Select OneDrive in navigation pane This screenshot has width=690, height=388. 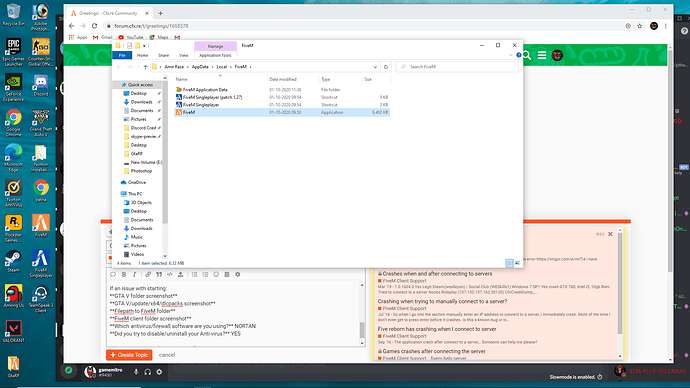[137, 182]
